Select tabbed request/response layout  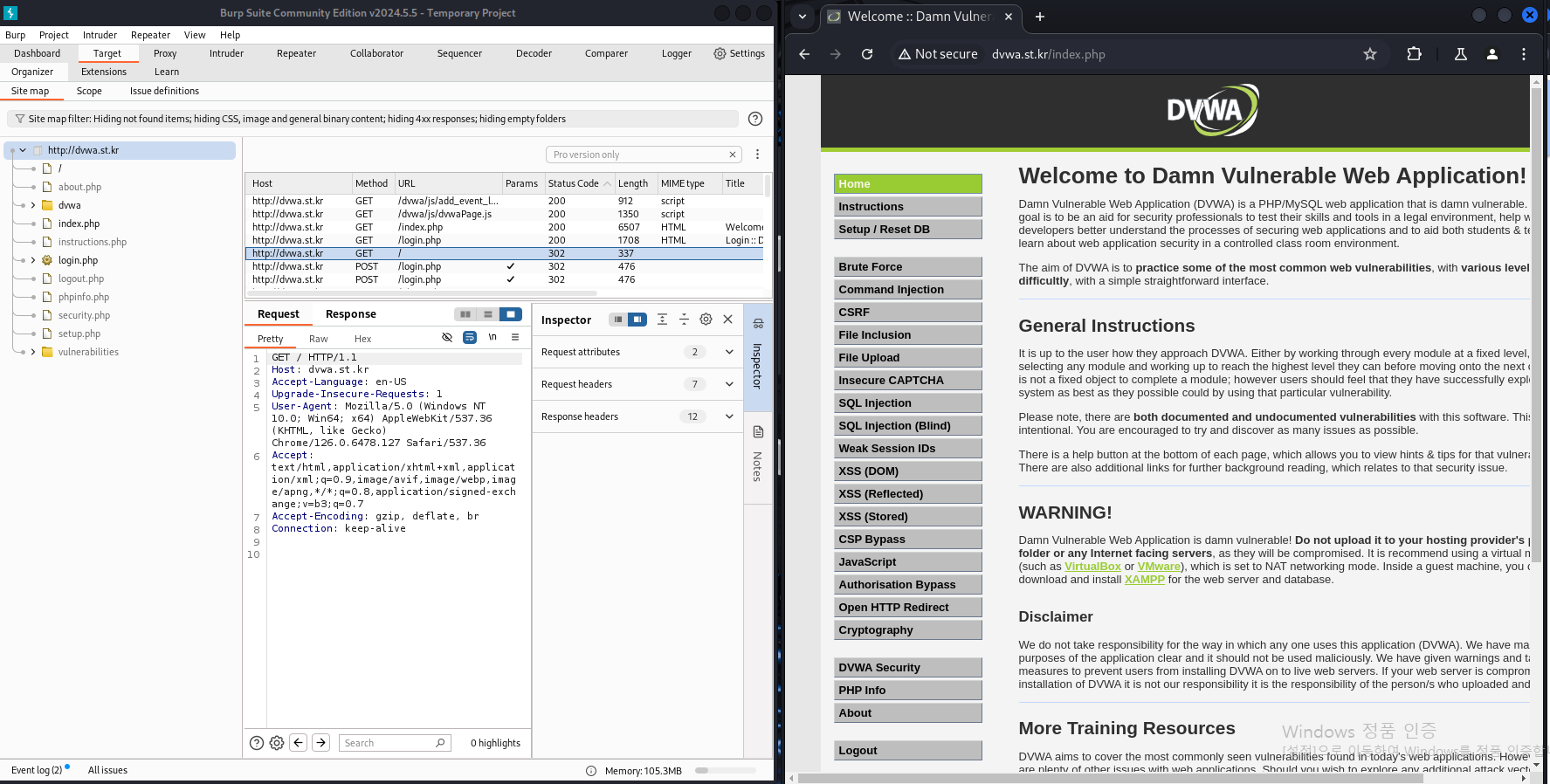[511, 314]
